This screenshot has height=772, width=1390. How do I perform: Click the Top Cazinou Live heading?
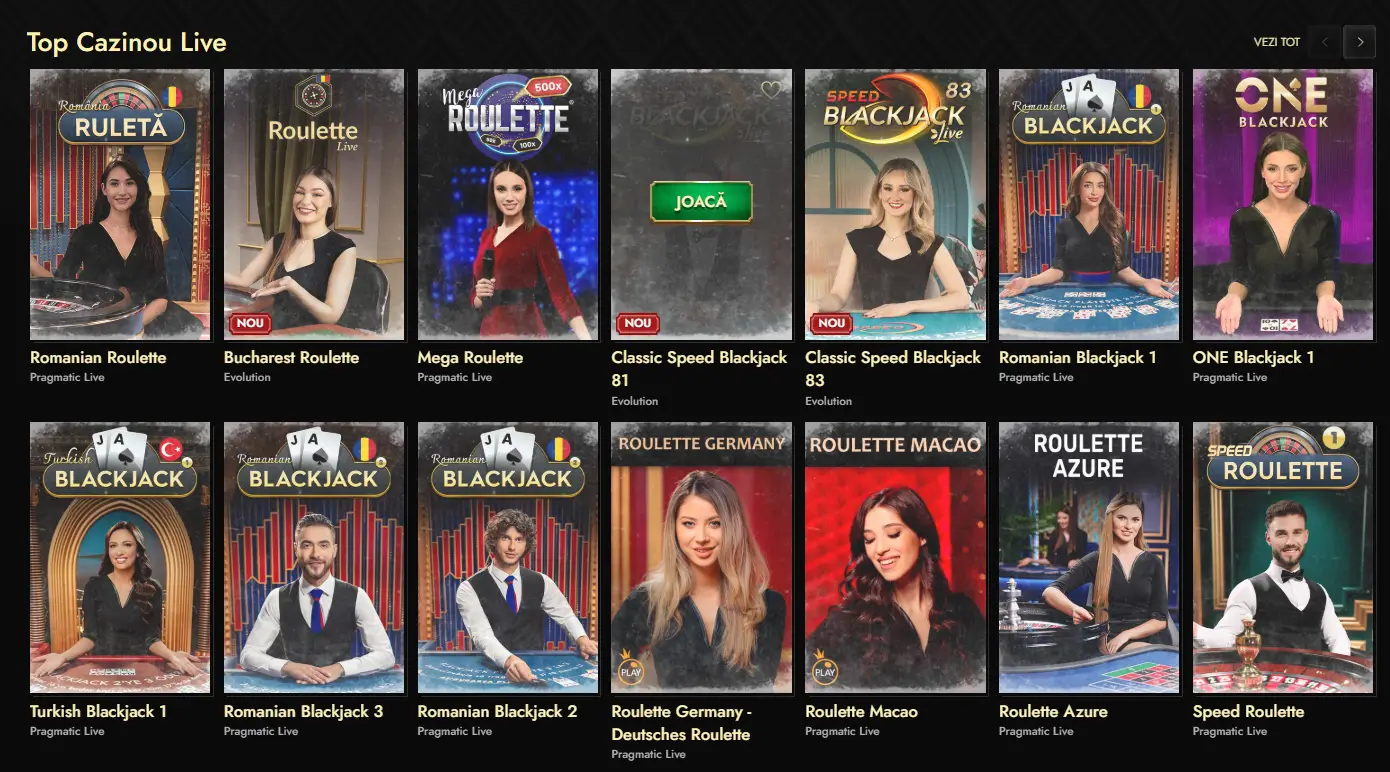(x=127, y=42)
